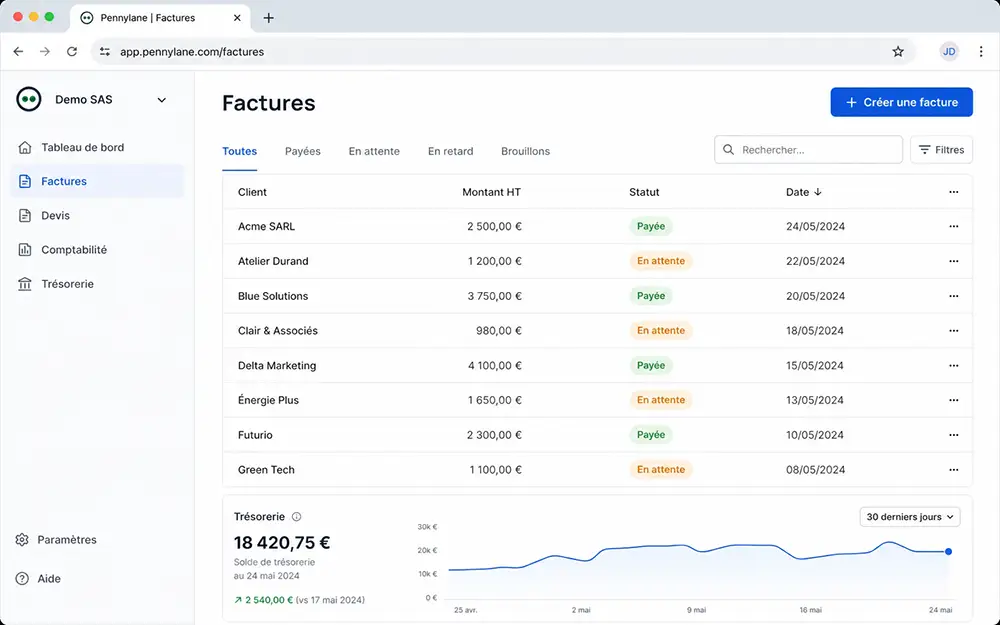The width and height of the screenshot is (1000, 625).
Task: Switch to the Toutes tab
Action: coord(239,151)
